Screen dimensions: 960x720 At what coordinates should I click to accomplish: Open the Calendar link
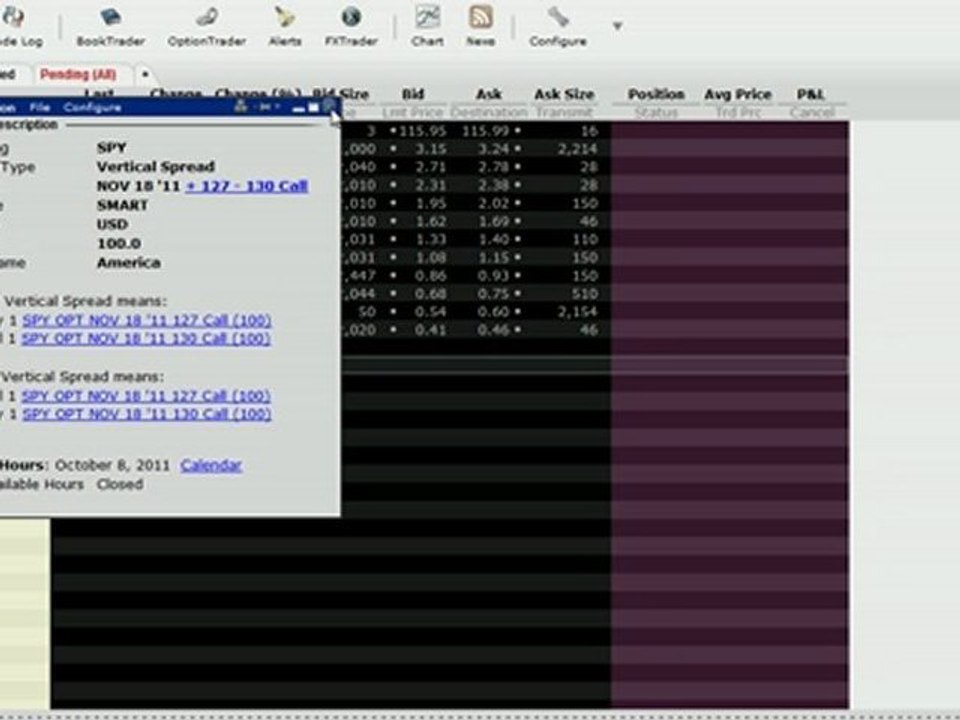click(211, 465)
